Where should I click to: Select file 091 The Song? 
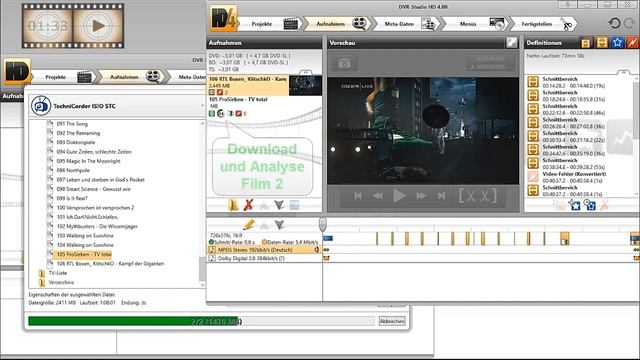(x=72, y=124)
